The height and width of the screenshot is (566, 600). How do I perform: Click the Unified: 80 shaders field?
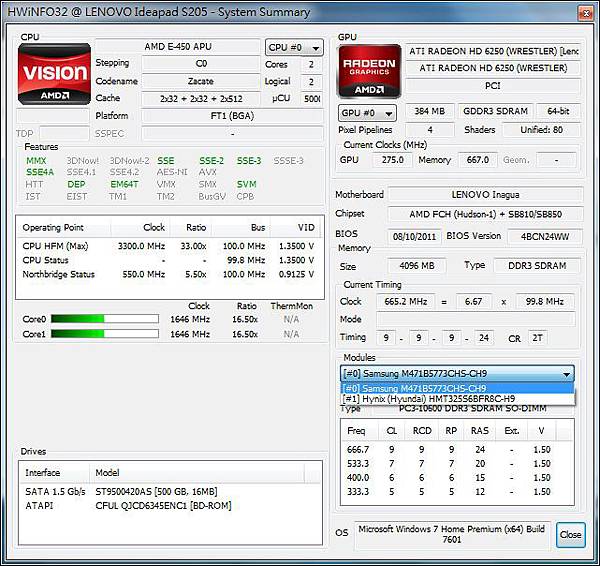(541, 130)
